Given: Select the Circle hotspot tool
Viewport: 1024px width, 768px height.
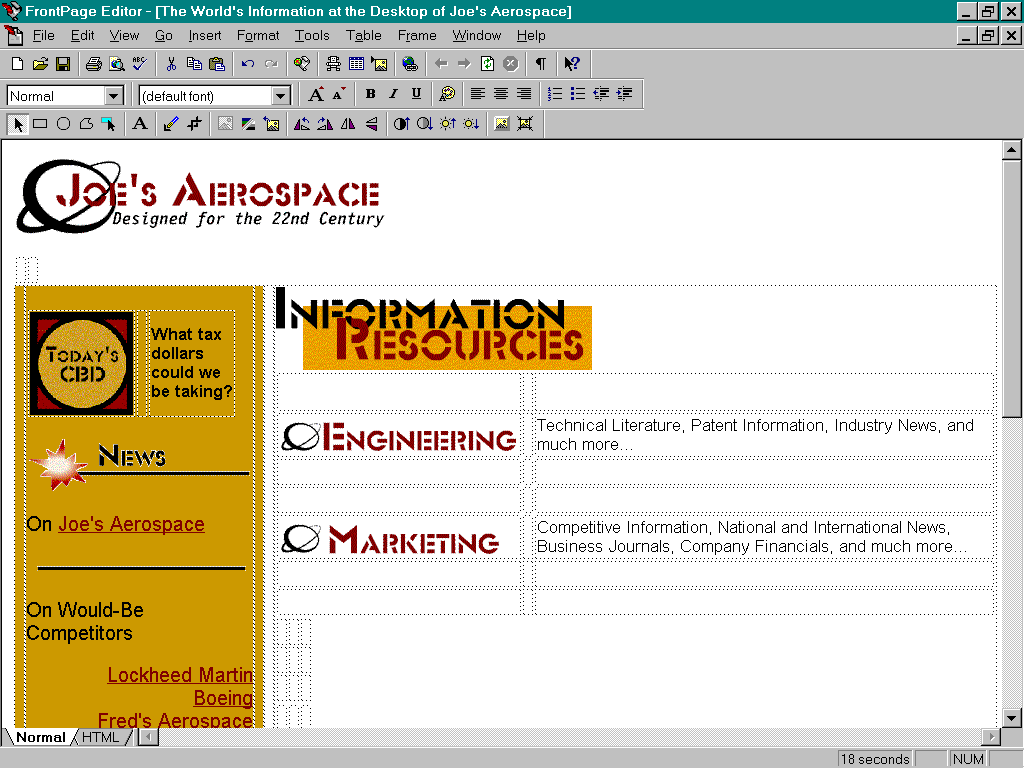Looking at the screenshot, I should pyautogui.click(x=63, y=123).
